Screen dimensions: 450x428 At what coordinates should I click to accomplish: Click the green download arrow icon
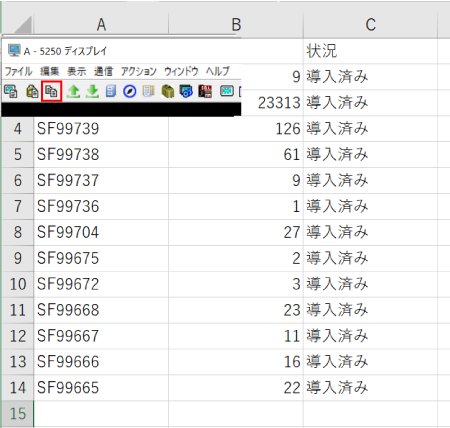[x=92, y=91]
